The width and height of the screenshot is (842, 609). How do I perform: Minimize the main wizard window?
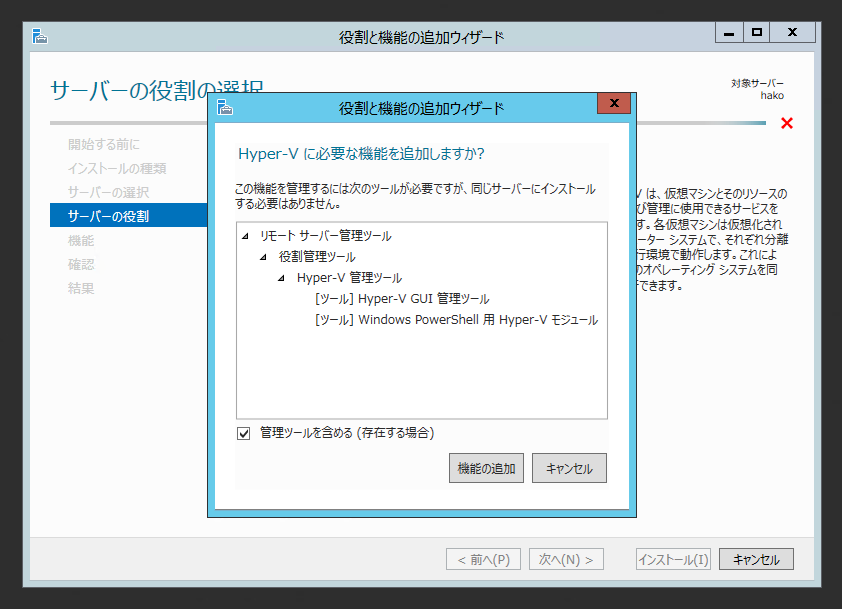click(729, 32)
